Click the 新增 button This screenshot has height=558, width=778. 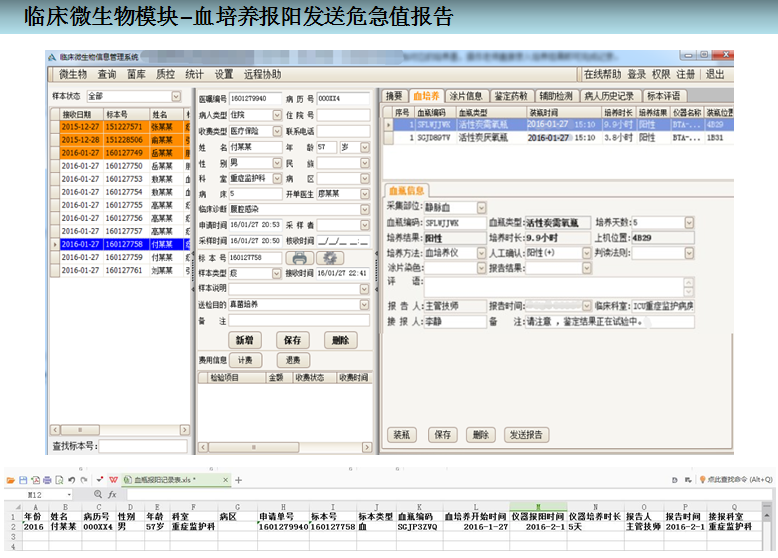245,340
